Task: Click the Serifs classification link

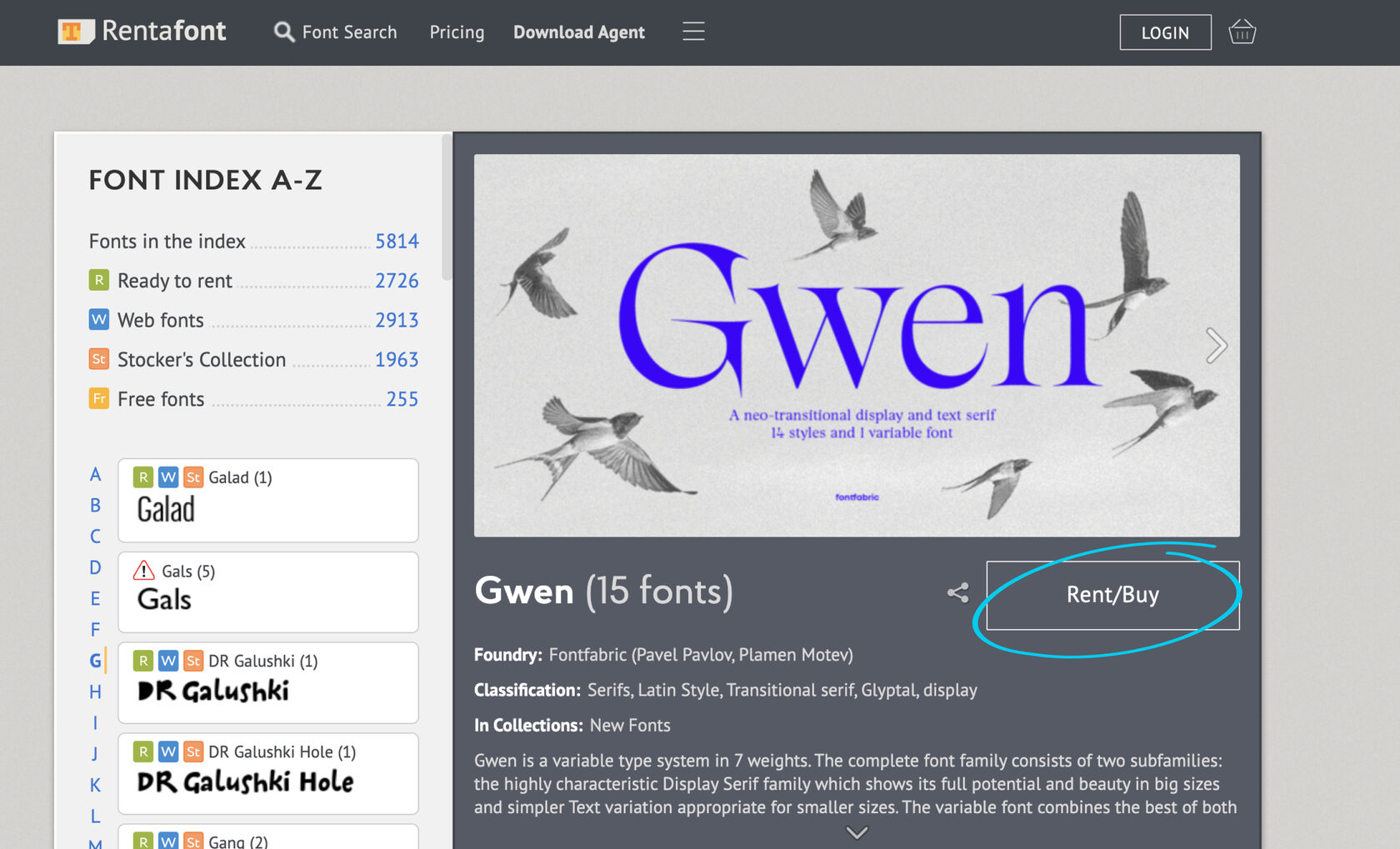Action: (x=610, y=690)
